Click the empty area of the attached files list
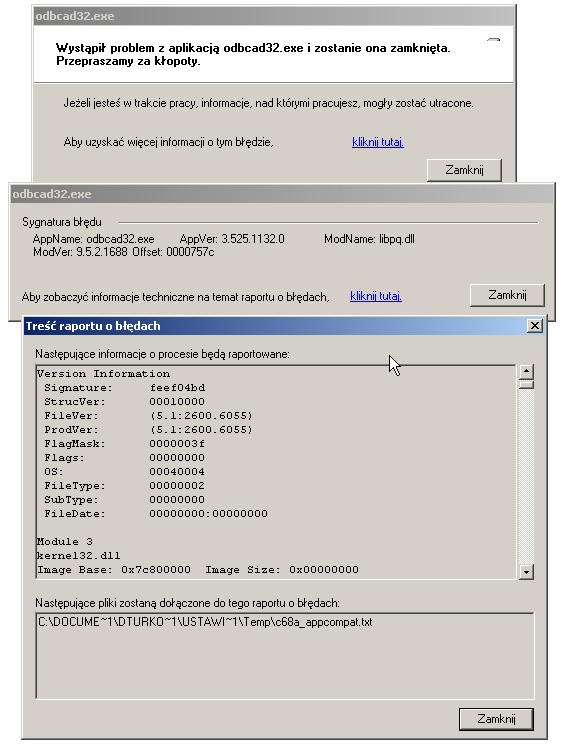The image size is (563, 746). (285, 666)
